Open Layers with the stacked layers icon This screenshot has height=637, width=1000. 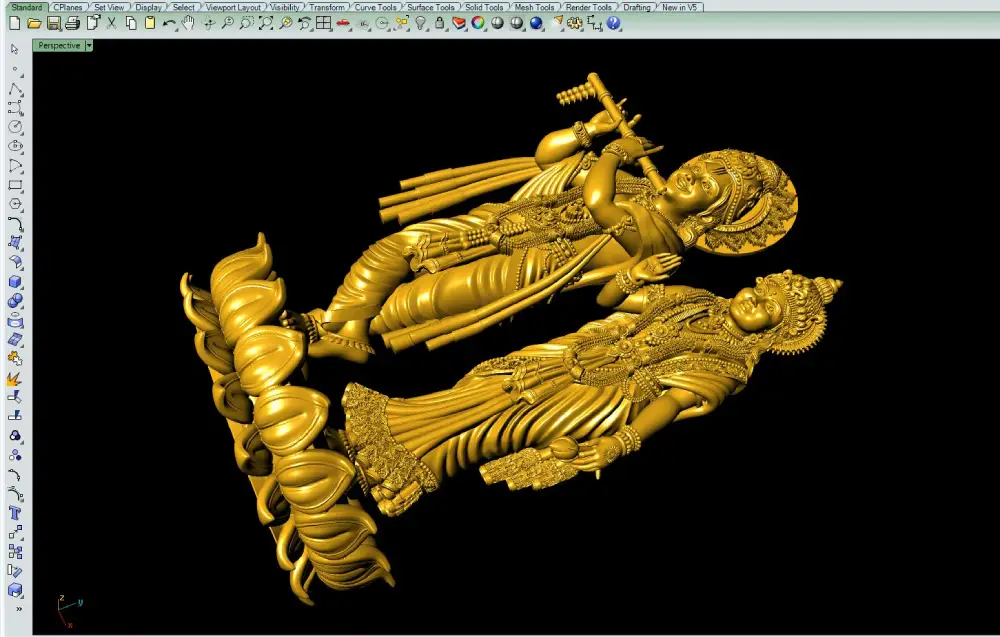click(459, 24)
